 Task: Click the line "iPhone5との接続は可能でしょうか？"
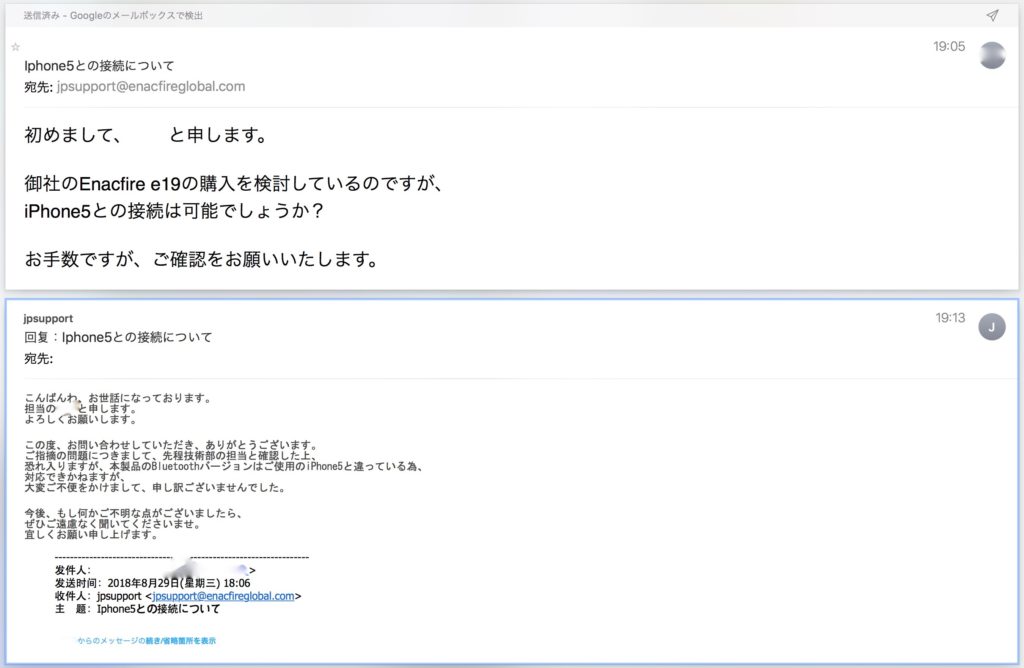pos(174,211)
